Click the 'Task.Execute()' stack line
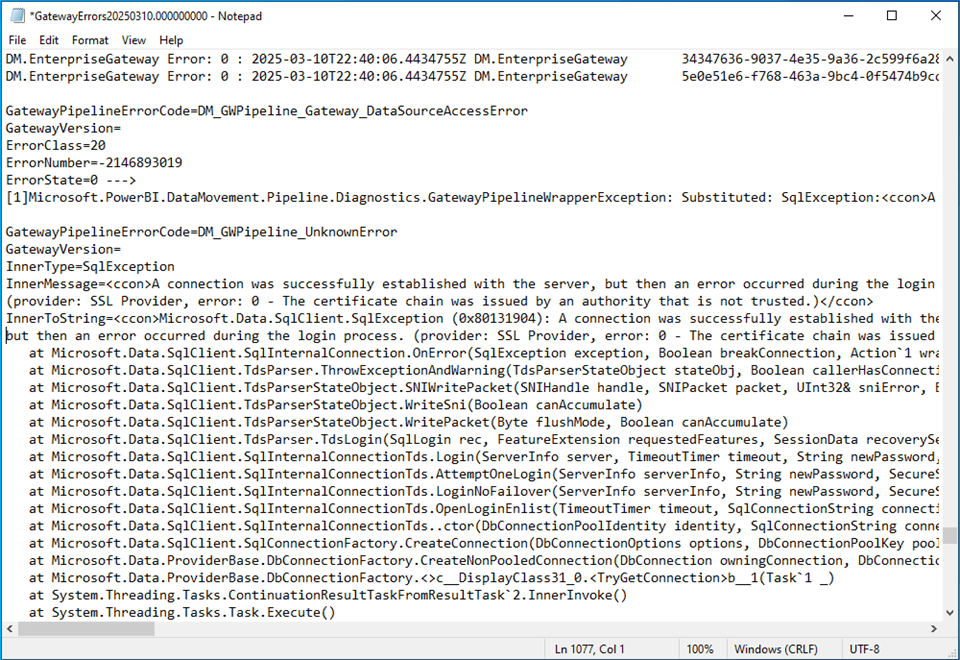The width and height of the screenshot is (960, 660). (x=182, y=612)
